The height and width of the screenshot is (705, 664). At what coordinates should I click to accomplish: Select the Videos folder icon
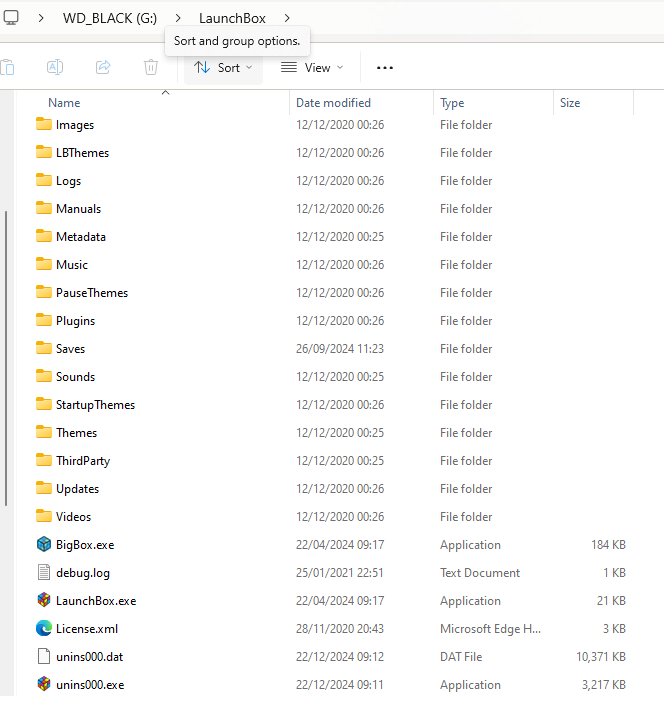pyautogui.click(x=44, y=516)
